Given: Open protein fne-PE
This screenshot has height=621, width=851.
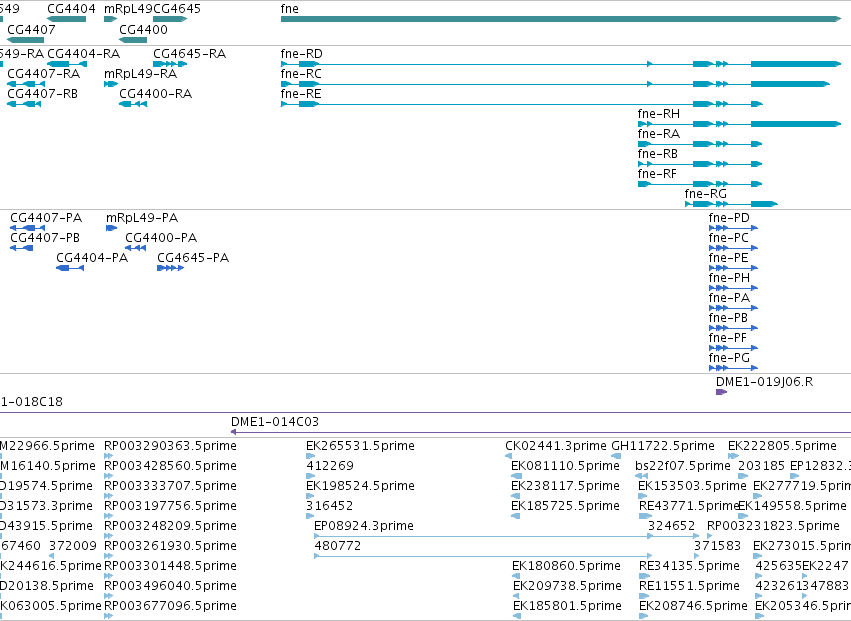Looking at the screenshot, I should click(x=728, y=258).
